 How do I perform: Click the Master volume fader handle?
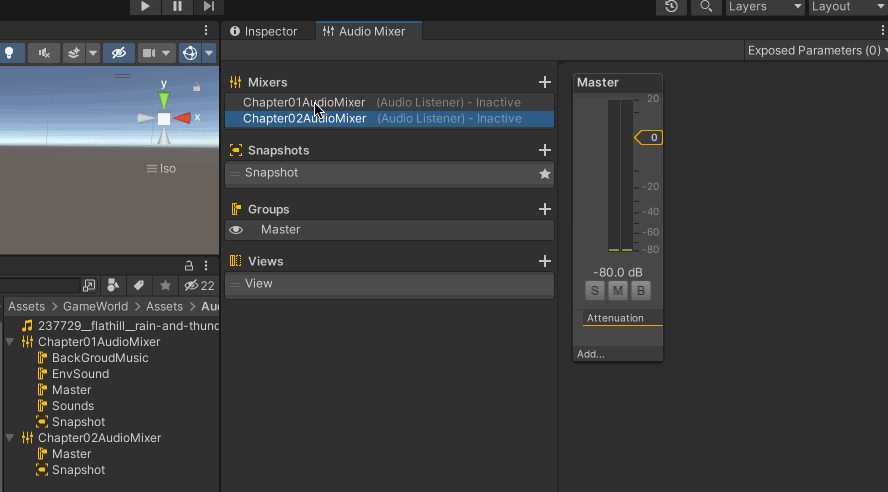click(x=649, y=138)
